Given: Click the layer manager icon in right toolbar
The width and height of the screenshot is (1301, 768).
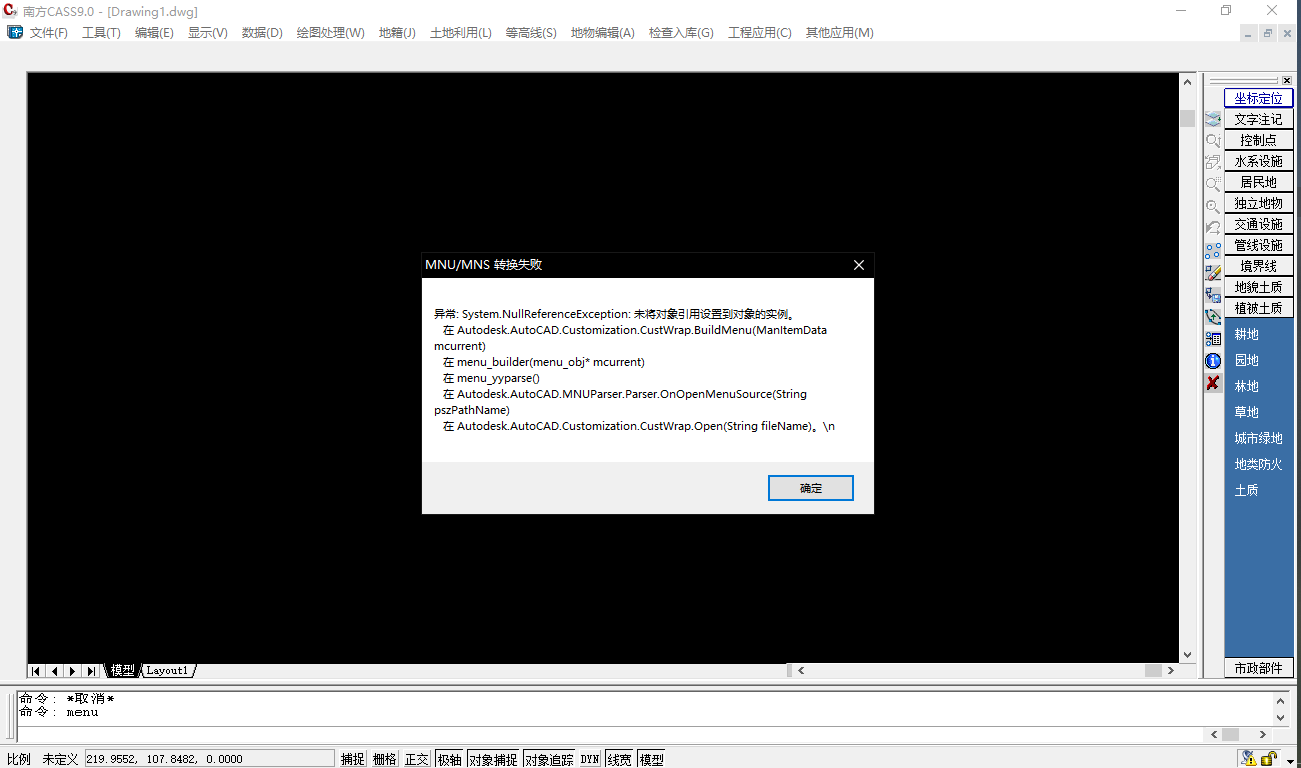Looking at the screenshot, I should (1213, 119).
